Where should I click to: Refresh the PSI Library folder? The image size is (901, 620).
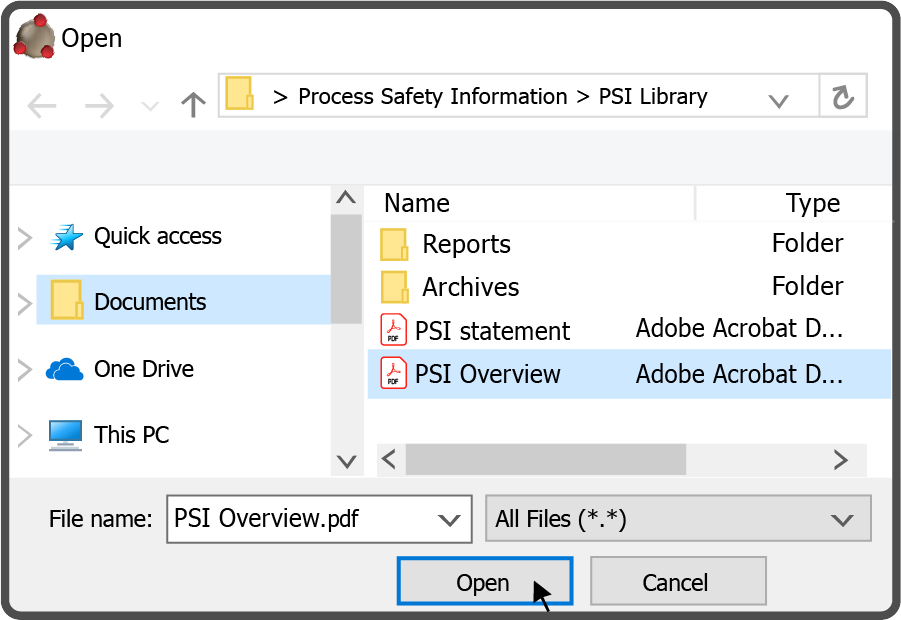[842, 97]
